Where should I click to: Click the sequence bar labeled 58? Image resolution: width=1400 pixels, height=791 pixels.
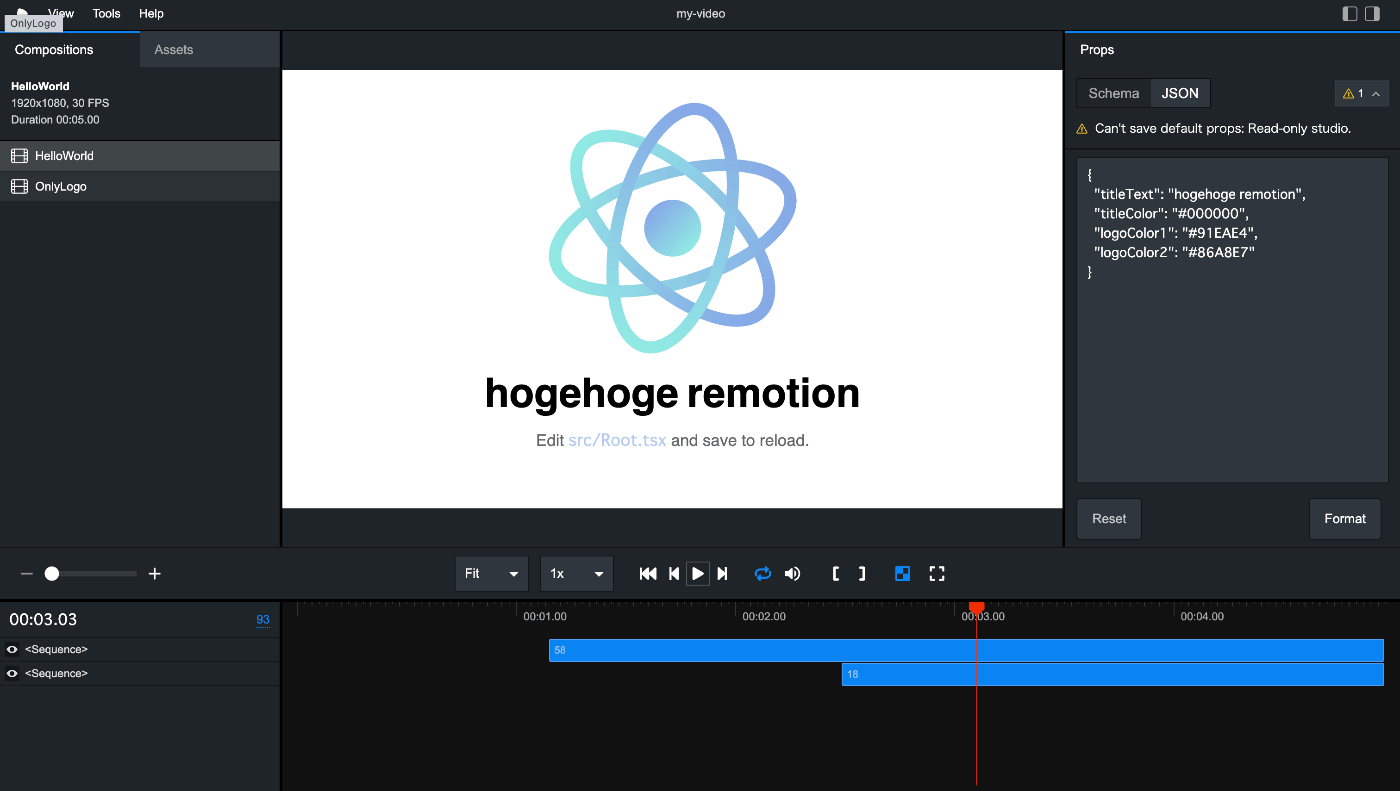(966, 650)
